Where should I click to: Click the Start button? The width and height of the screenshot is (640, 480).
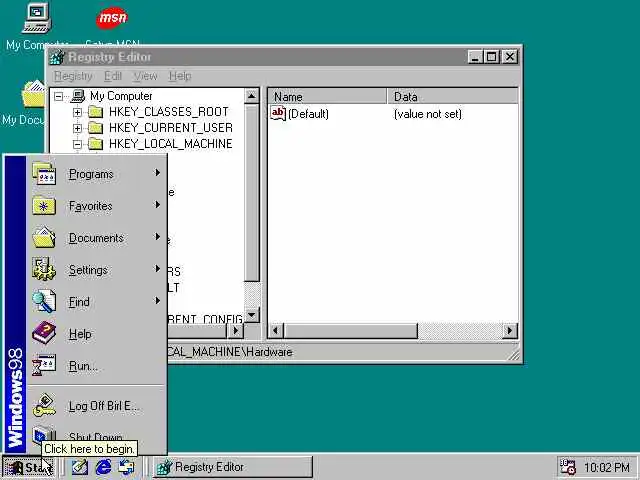28,467
